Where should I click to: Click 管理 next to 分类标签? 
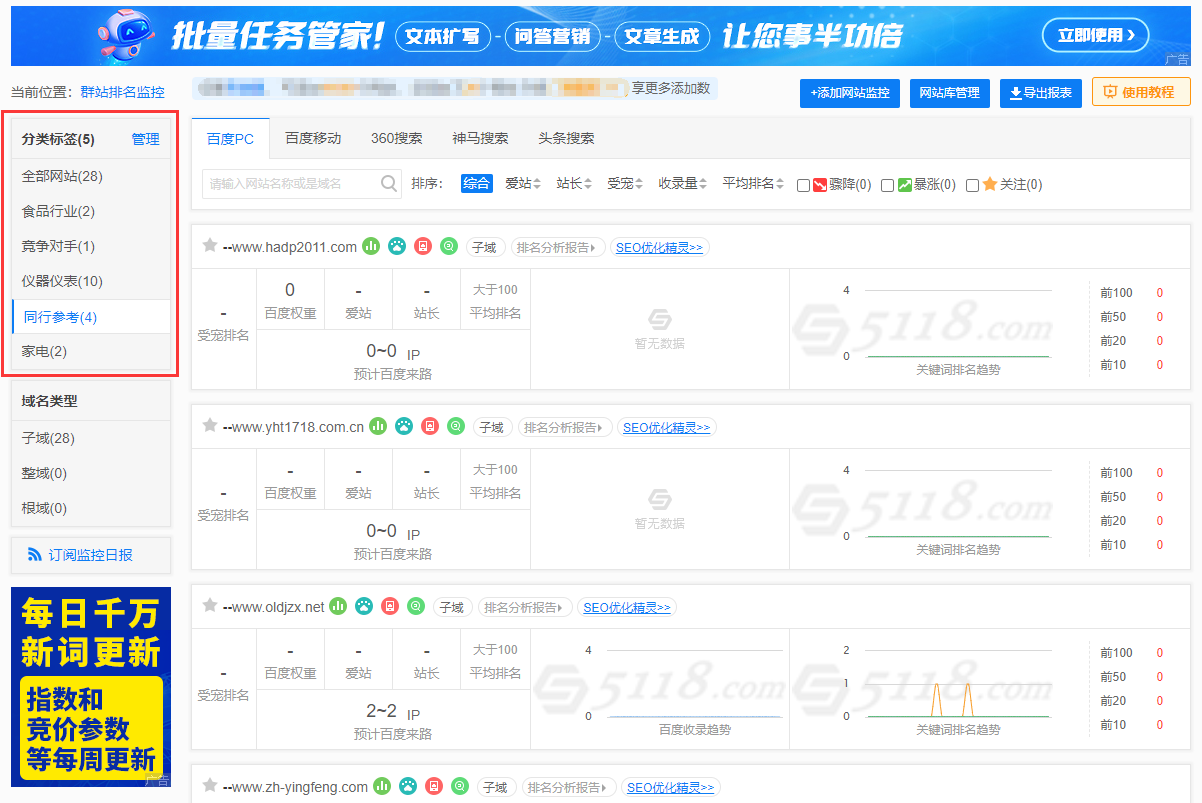(146, 139)
